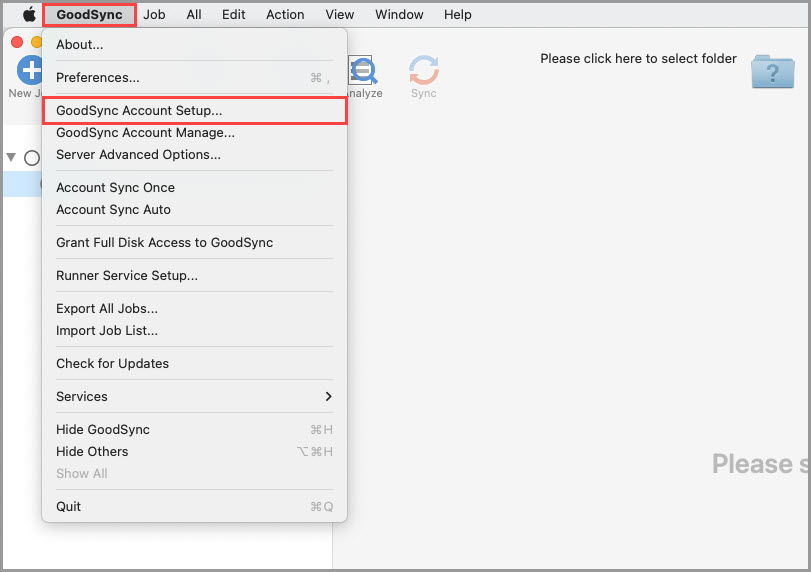The height and width of the screenshot is (572, 811).
Task: Close the GoodSync window with red button
Action: [17, 42]
